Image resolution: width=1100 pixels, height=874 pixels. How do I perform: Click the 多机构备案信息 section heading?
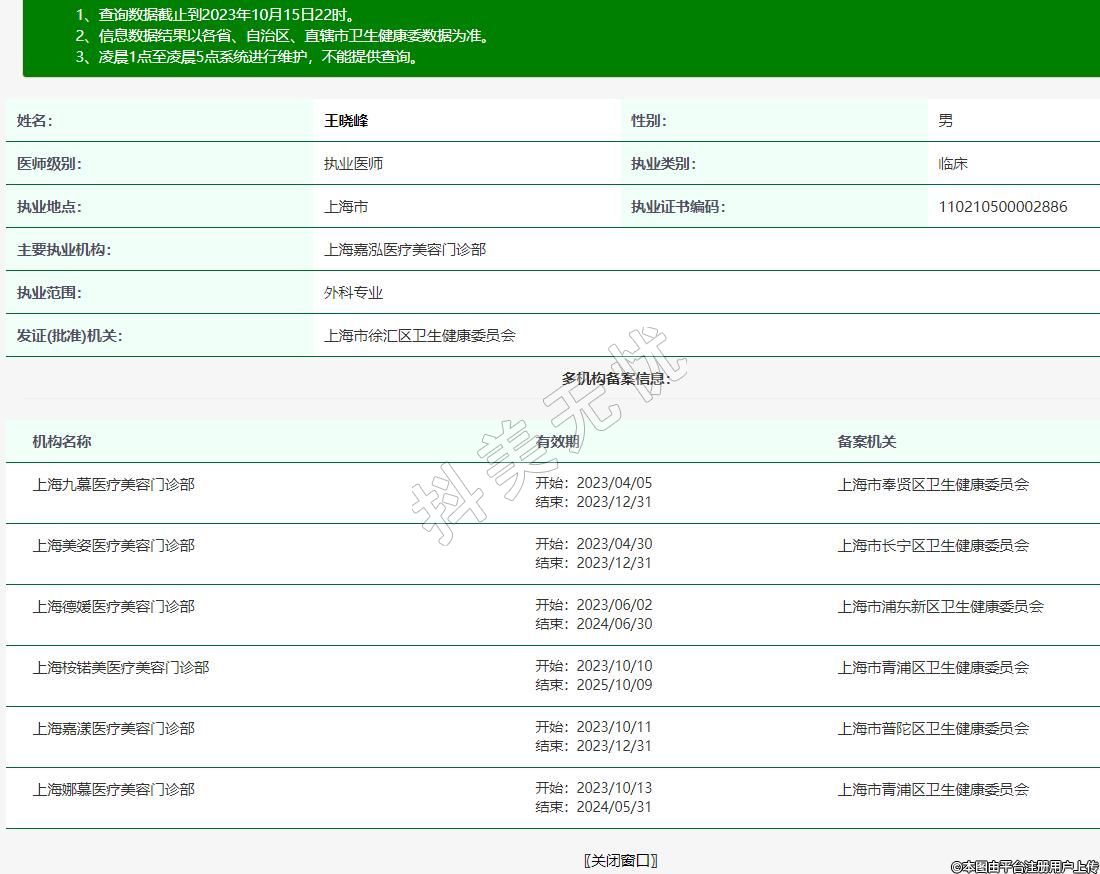pos(616,378)
